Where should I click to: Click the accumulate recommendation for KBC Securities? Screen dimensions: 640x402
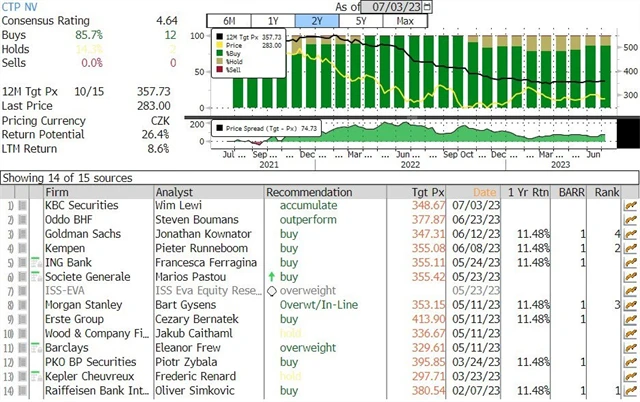(309, 205)
